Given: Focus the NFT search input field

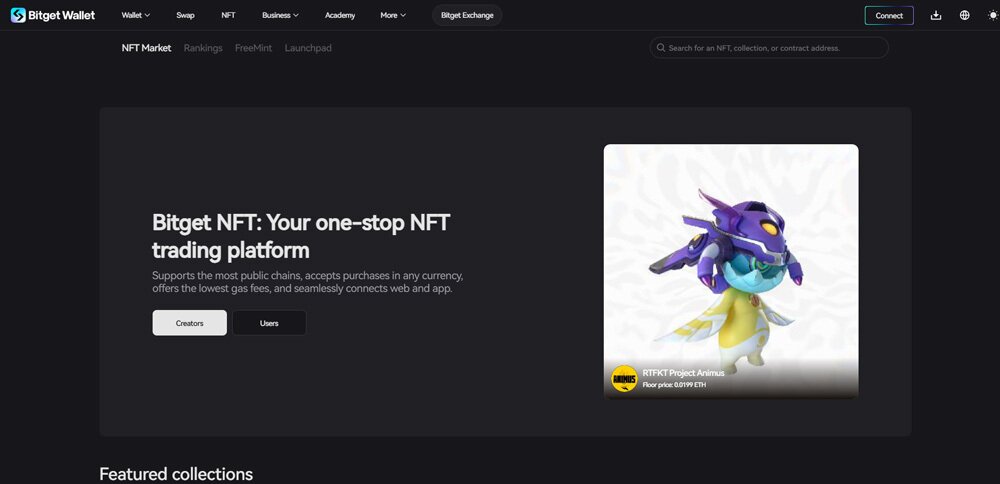Looking at the screenshot, I should tap(769, 48).
